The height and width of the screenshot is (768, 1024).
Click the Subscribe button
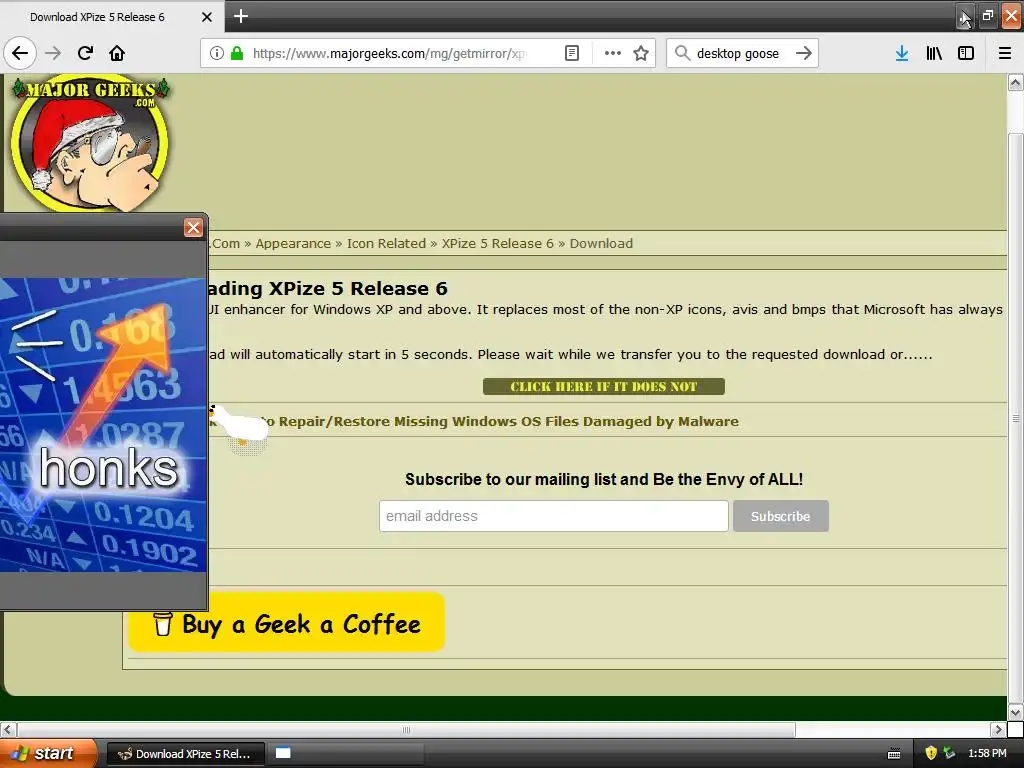pyautogui.click(x=780, y=516)
